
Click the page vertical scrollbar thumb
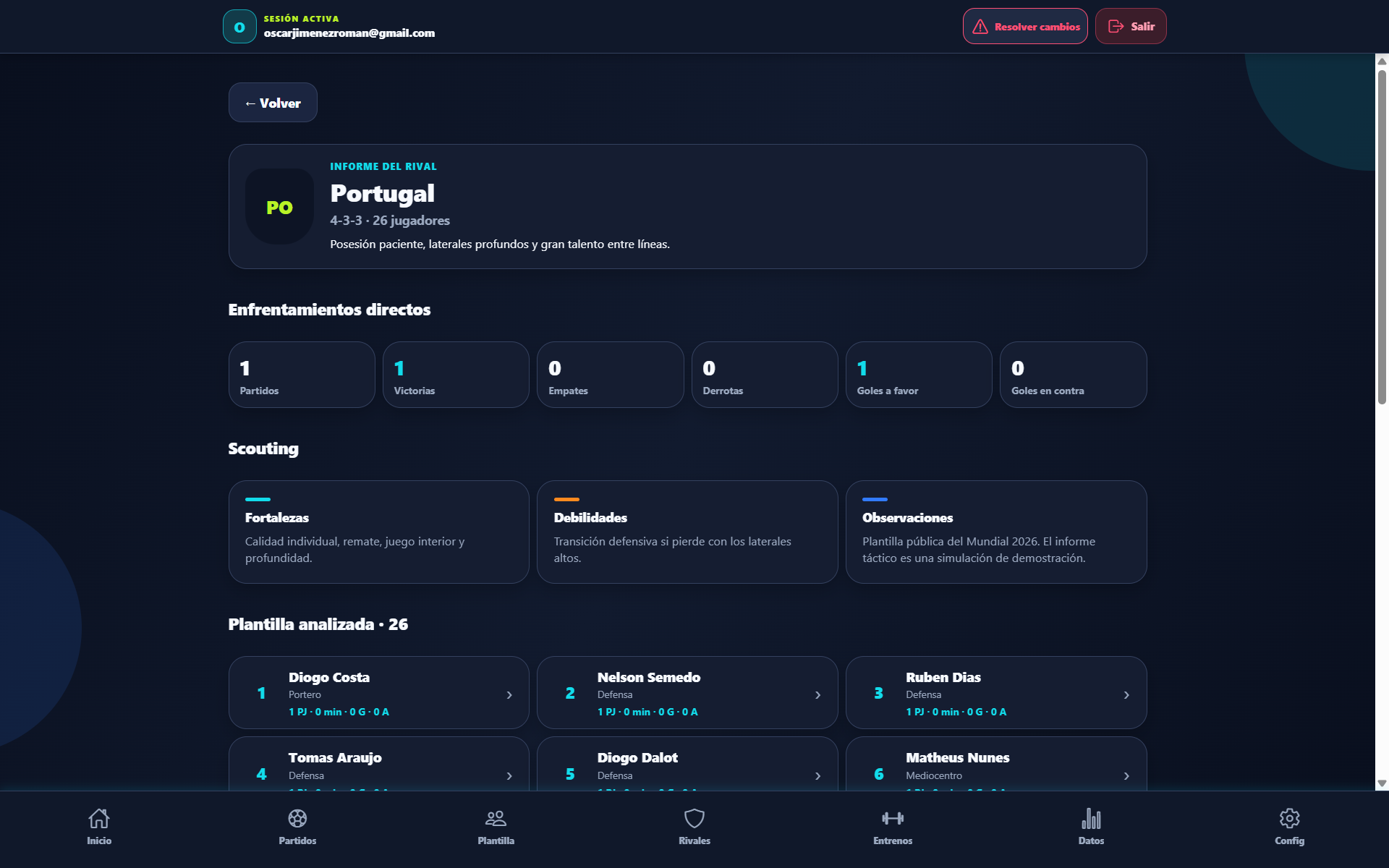coord(1382,237)
